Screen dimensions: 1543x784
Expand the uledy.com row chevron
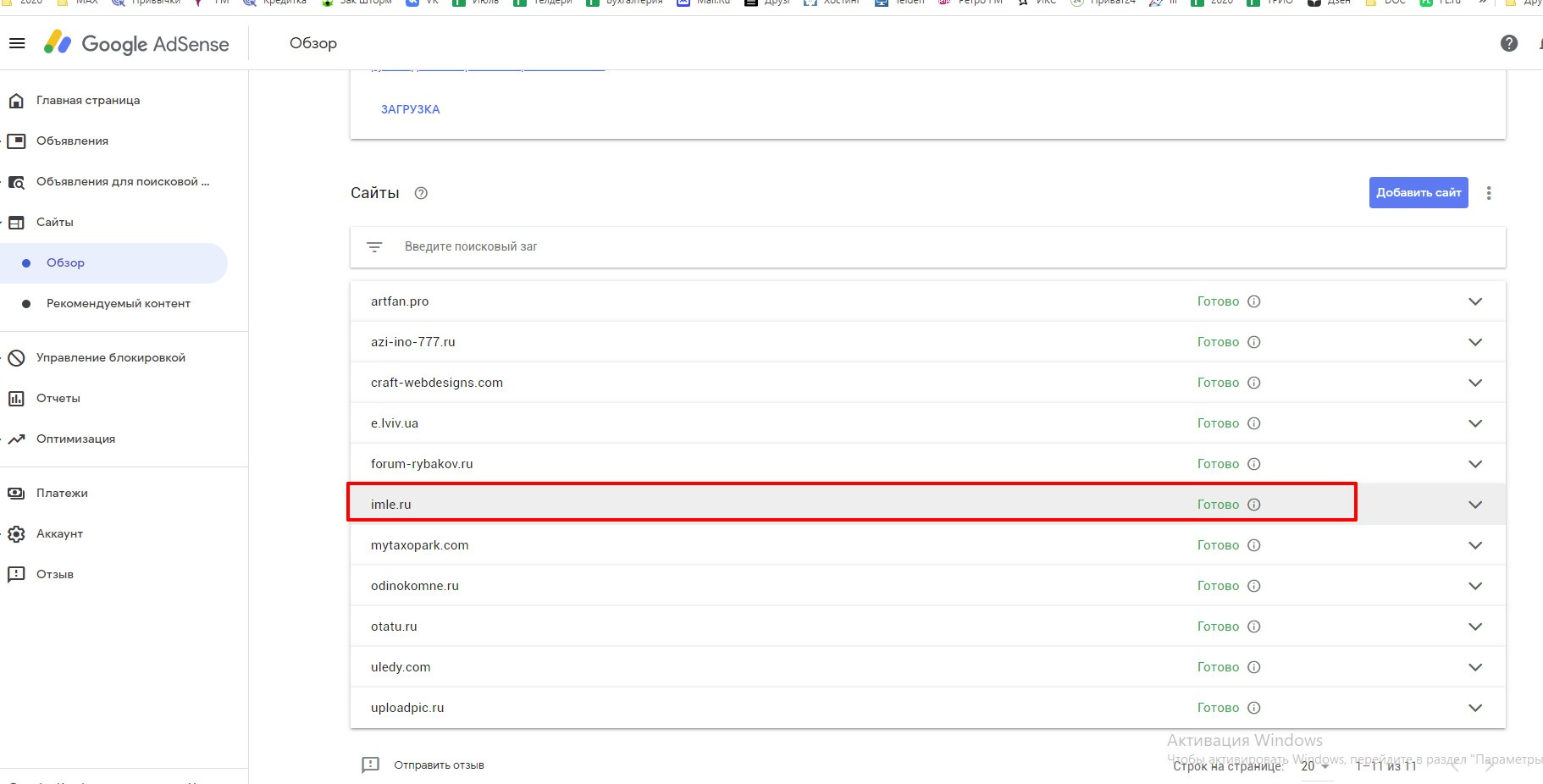(x=1475, y=667)
